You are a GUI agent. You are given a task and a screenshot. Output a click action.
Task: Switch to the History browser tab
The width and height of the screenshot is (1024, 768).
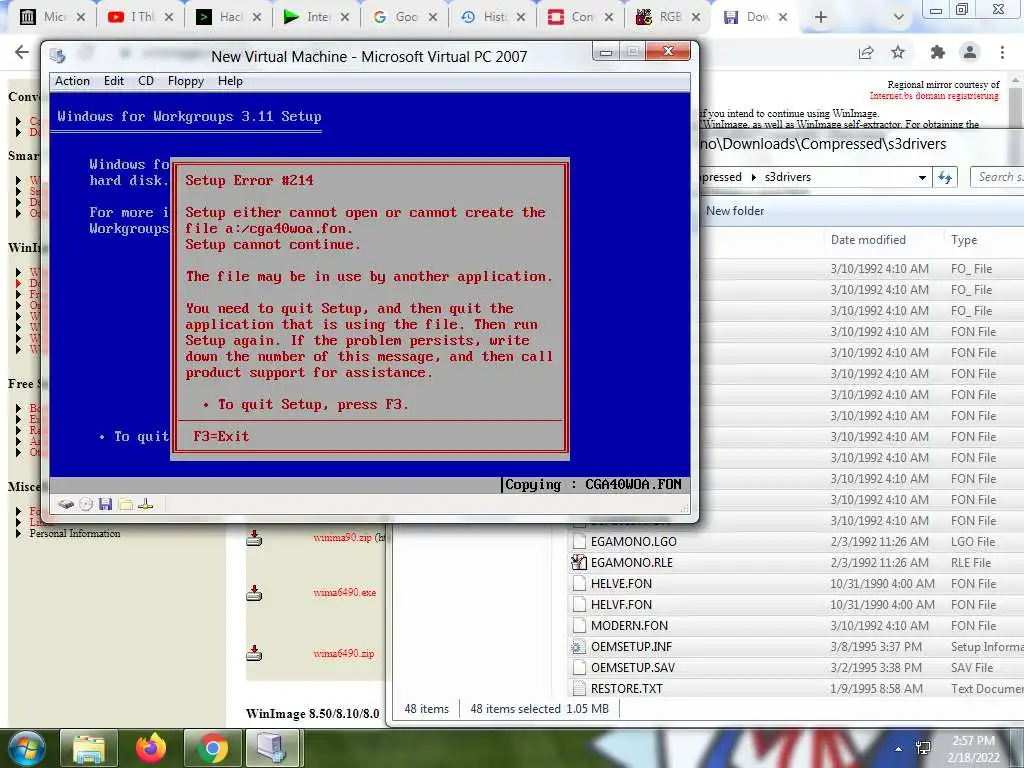[493, 17]
